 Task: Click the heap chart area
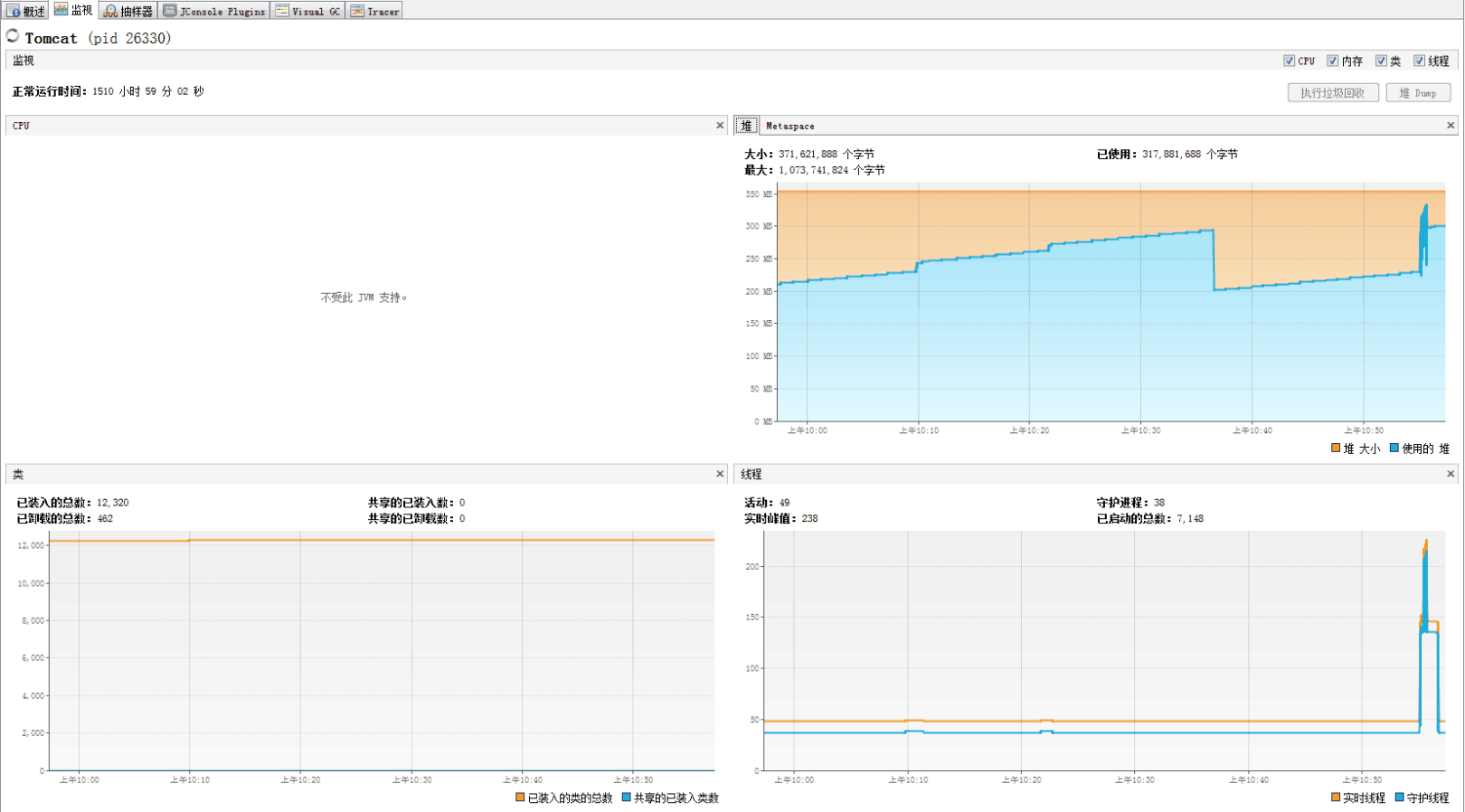[1111, 303]
